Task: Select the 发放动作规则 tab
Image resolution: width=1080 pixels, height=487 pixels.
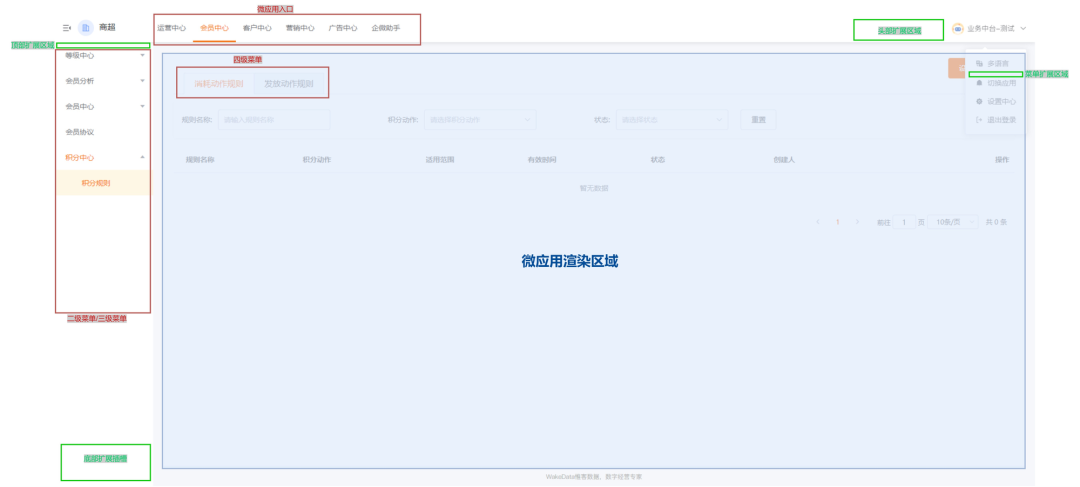Action: click(289, 84)
